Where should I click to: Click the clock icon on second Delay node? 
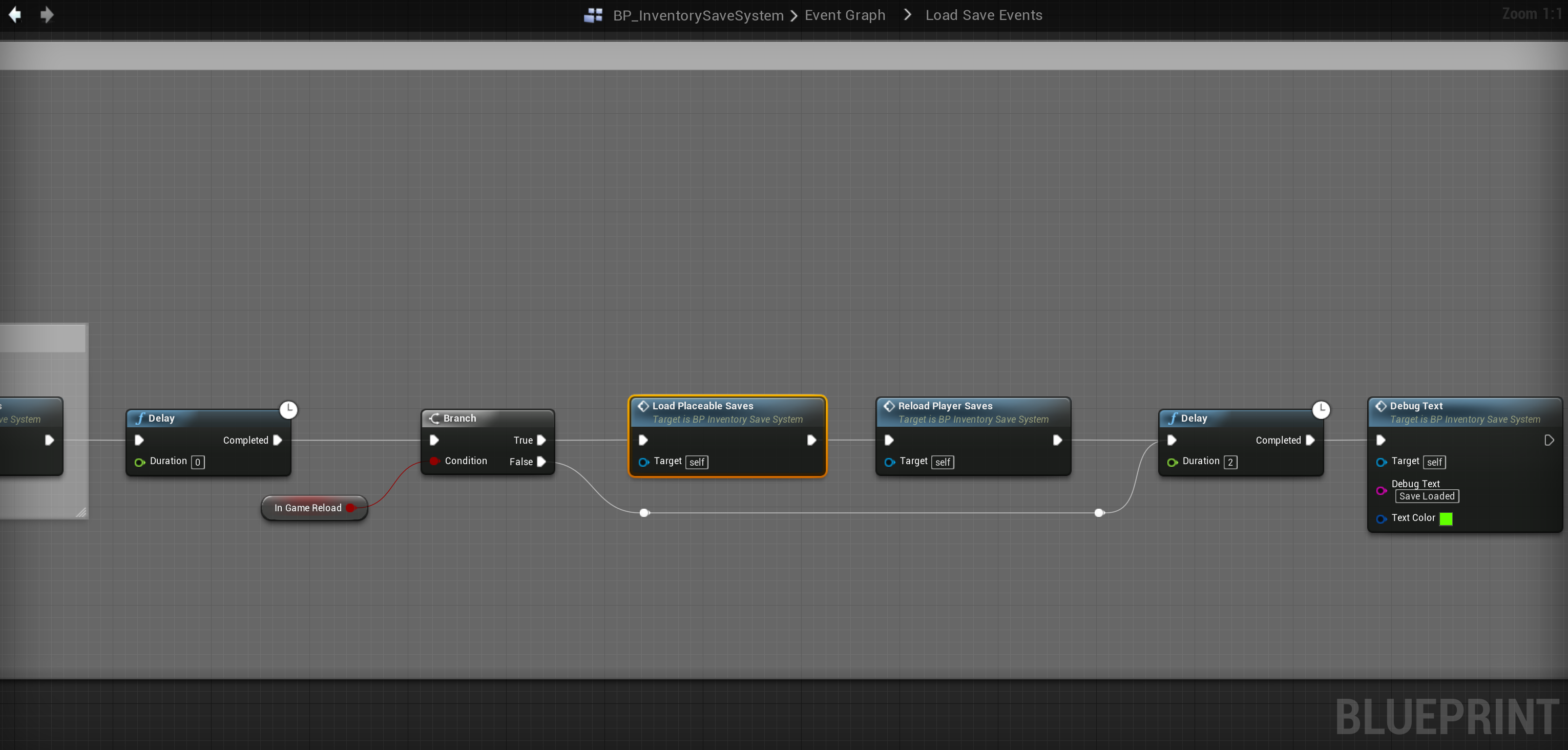(x=1320, y=410)
